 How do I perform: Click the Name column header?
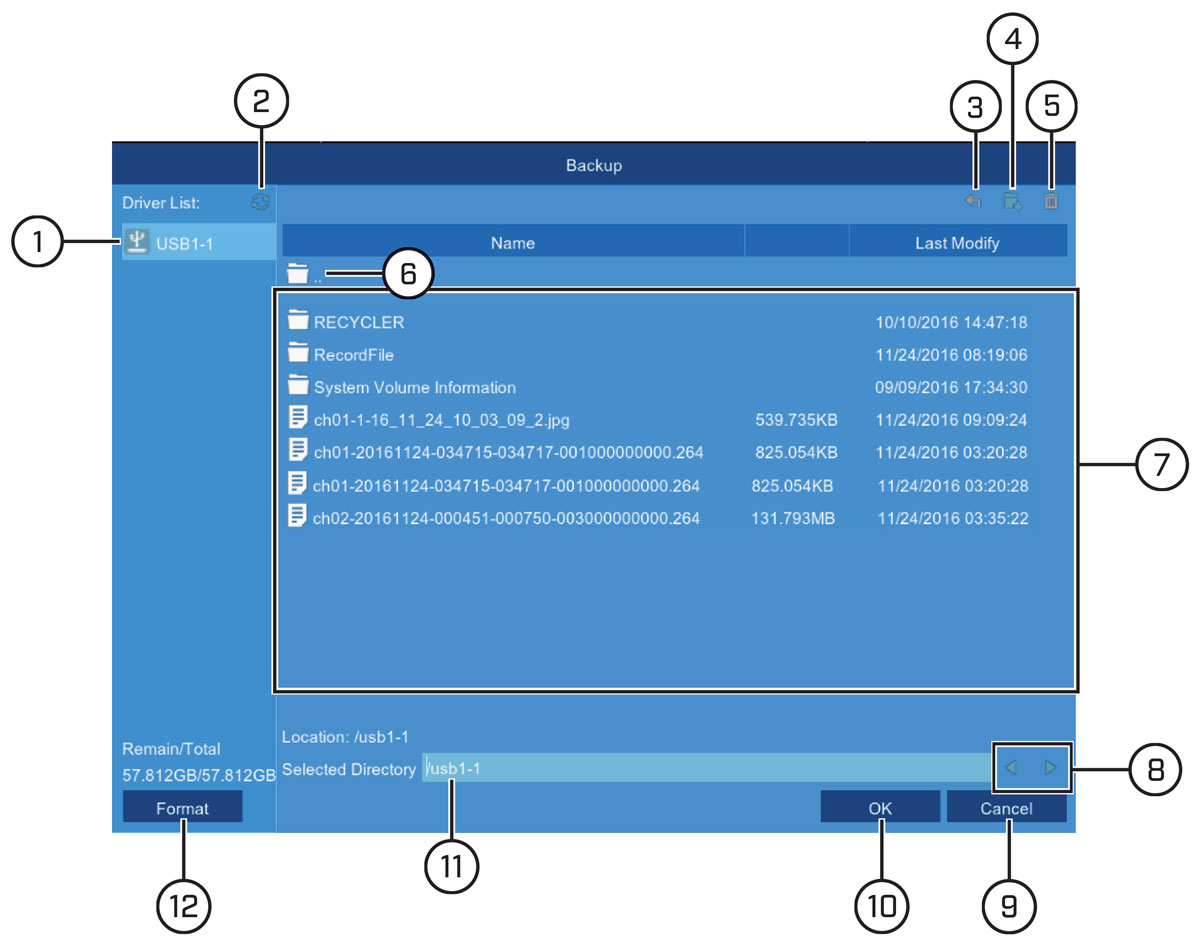tap(514, 242)
